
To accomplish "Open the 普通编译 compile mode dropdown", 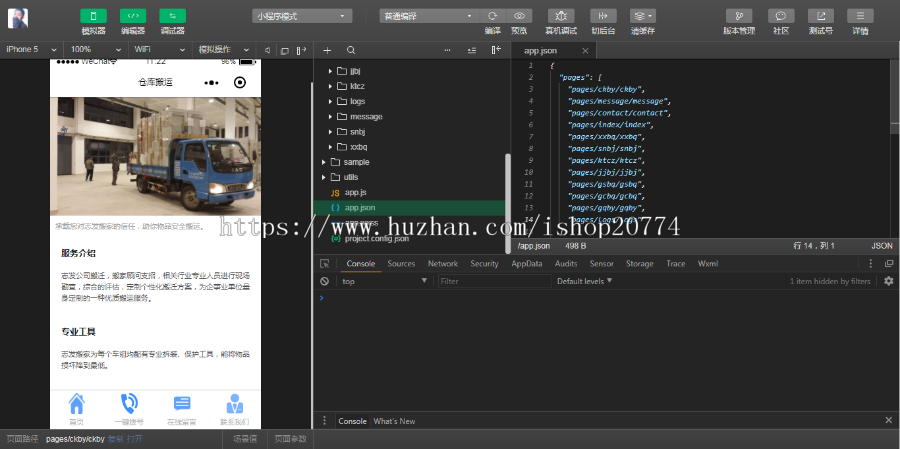I will 429,16.
